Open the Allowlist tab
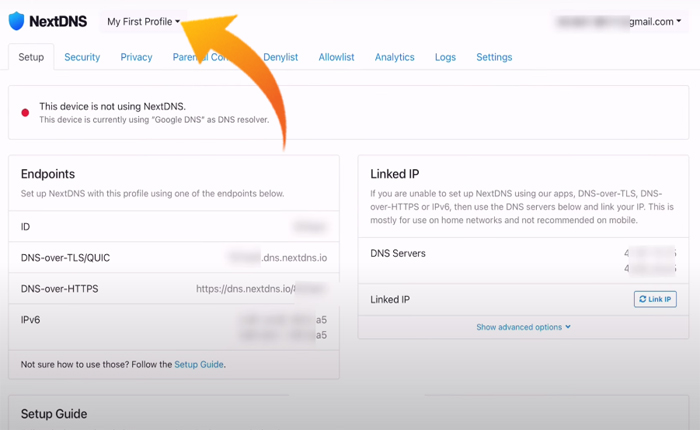This screenshot has height=430, width=700. click(x=336, y=57)
